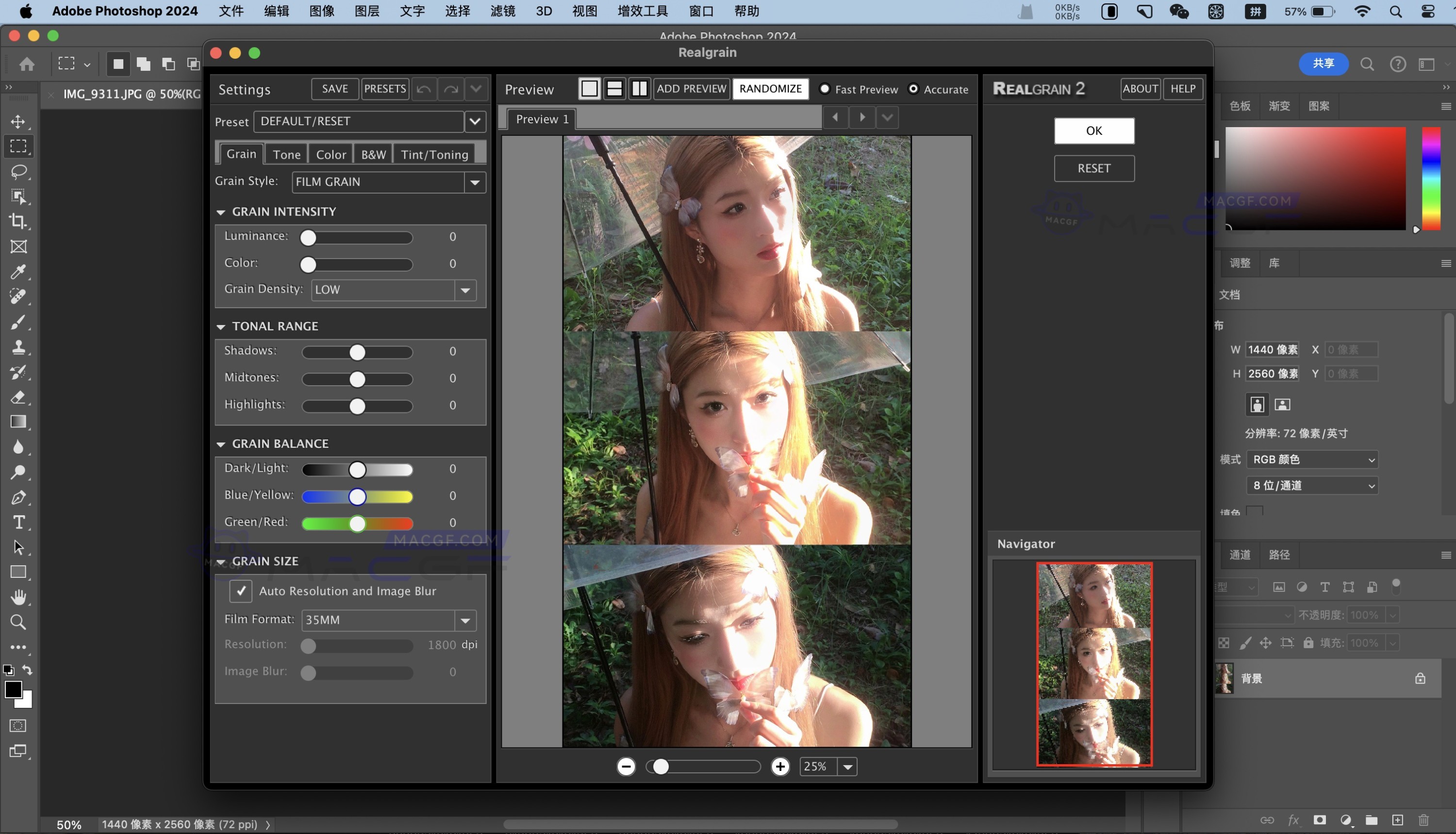Select the Crop tool in toolbar
Screen dimensions: 1456x834
18,221
